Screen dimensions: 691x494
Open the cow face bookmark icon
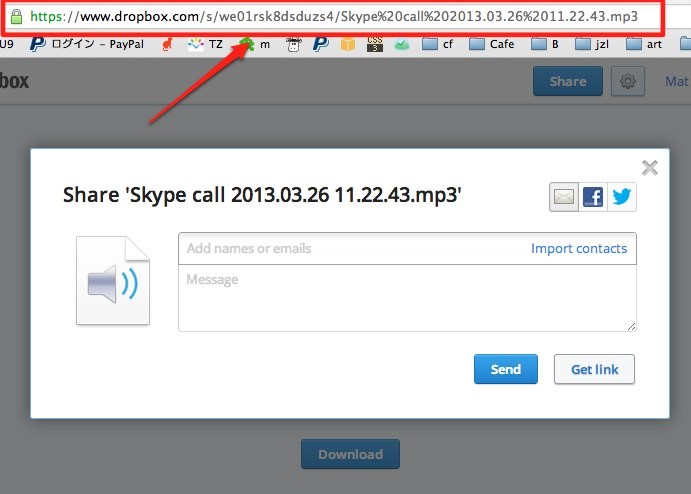[293, 44]
